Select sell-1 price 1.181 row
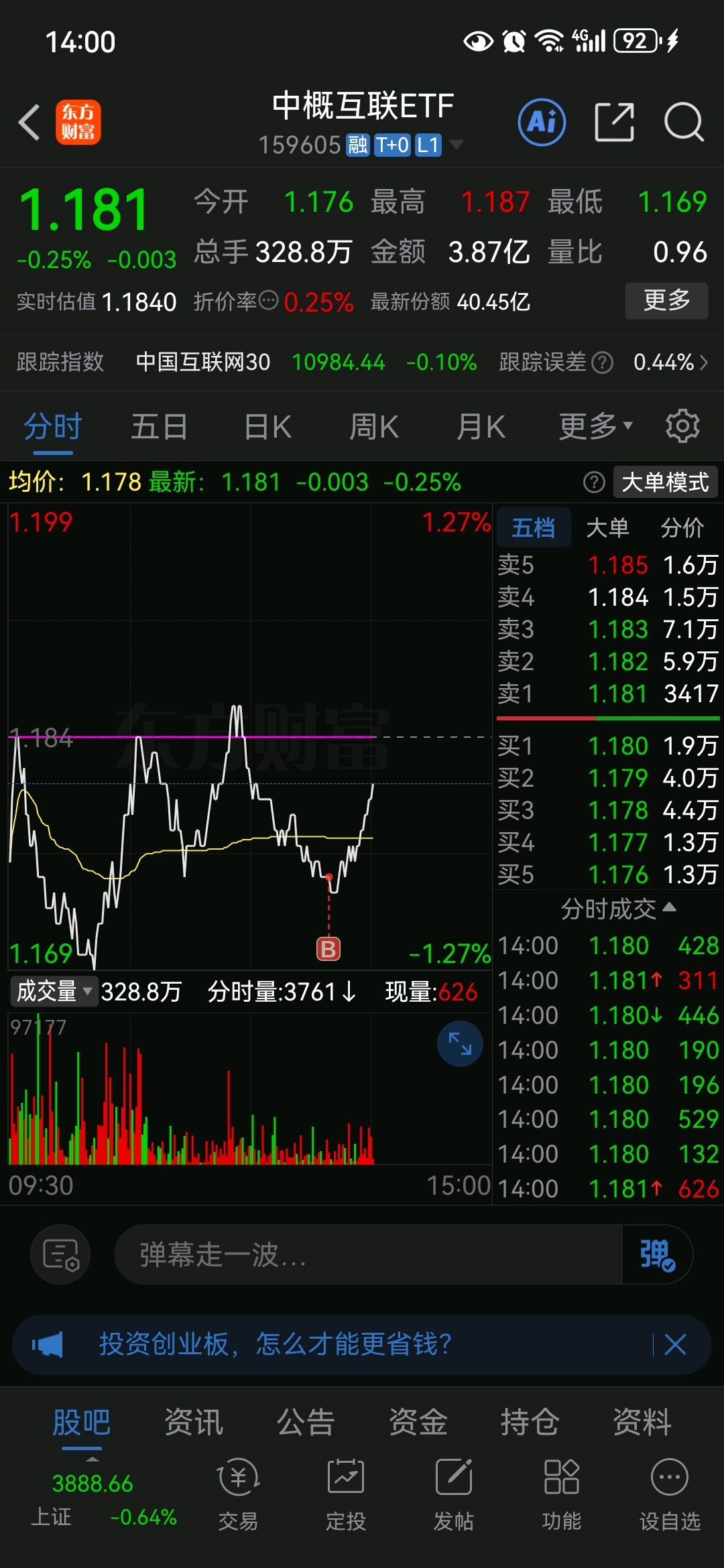The image size is (724, 1568). pyautogui.click(x=608, y=694)
